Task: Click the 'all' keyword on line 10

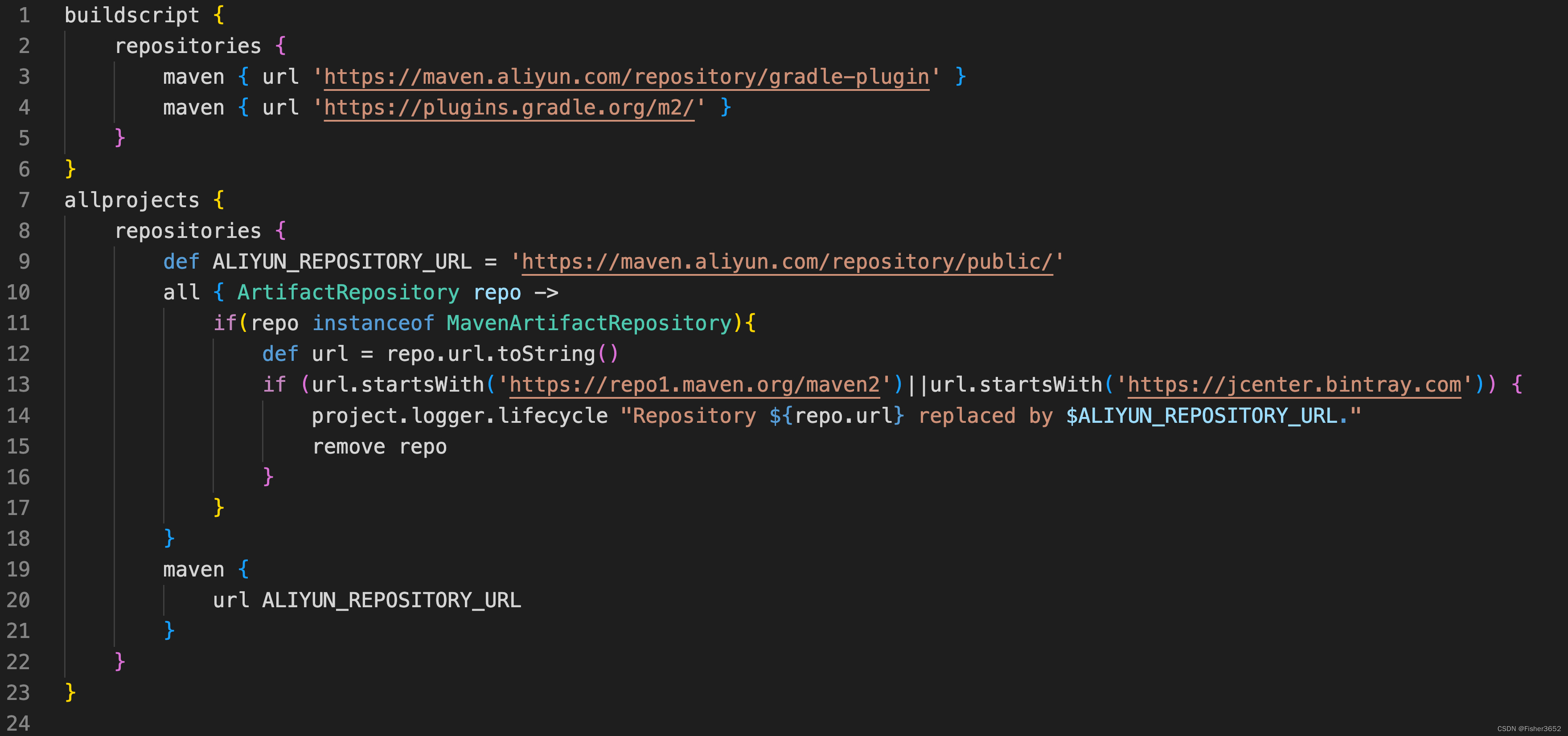Action: (181, 293)
